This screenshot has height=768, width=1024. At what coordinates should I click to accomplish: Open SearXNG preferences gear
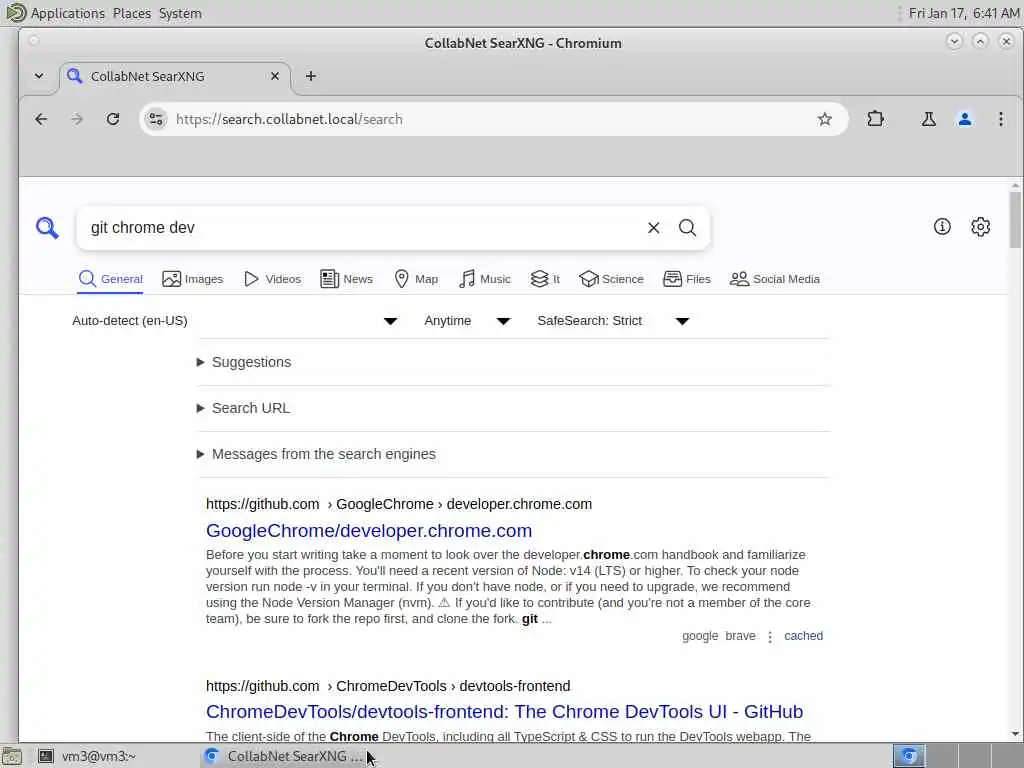980,227
